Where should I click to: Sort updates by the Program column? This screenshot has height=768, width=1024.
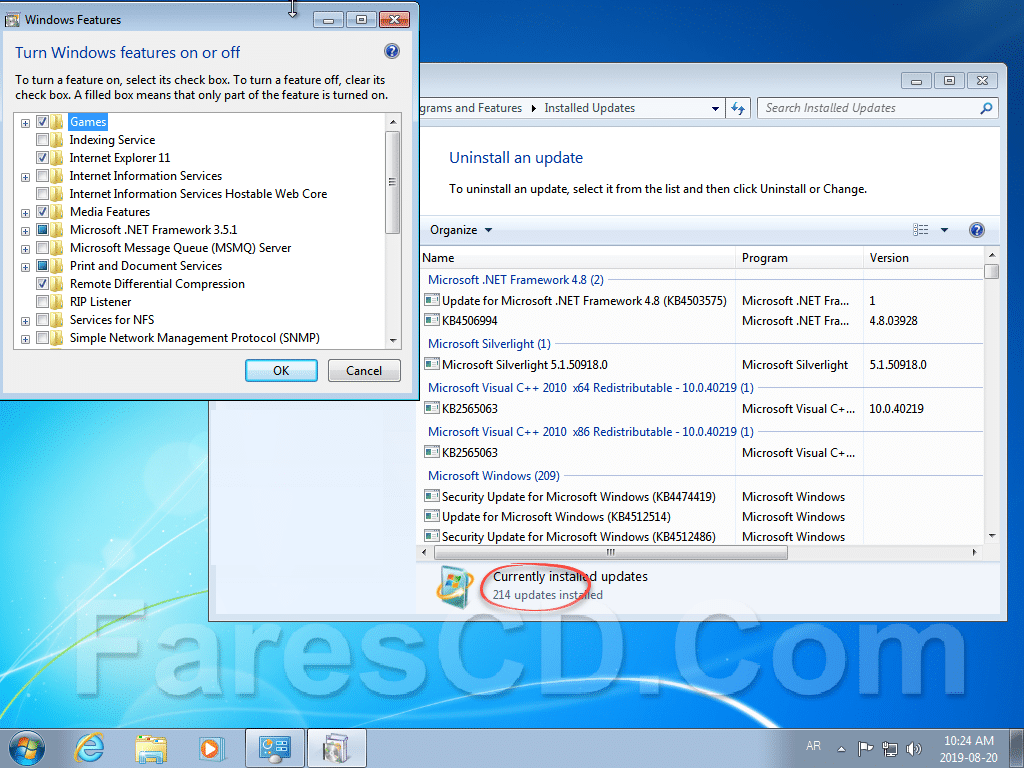(799, 257)
